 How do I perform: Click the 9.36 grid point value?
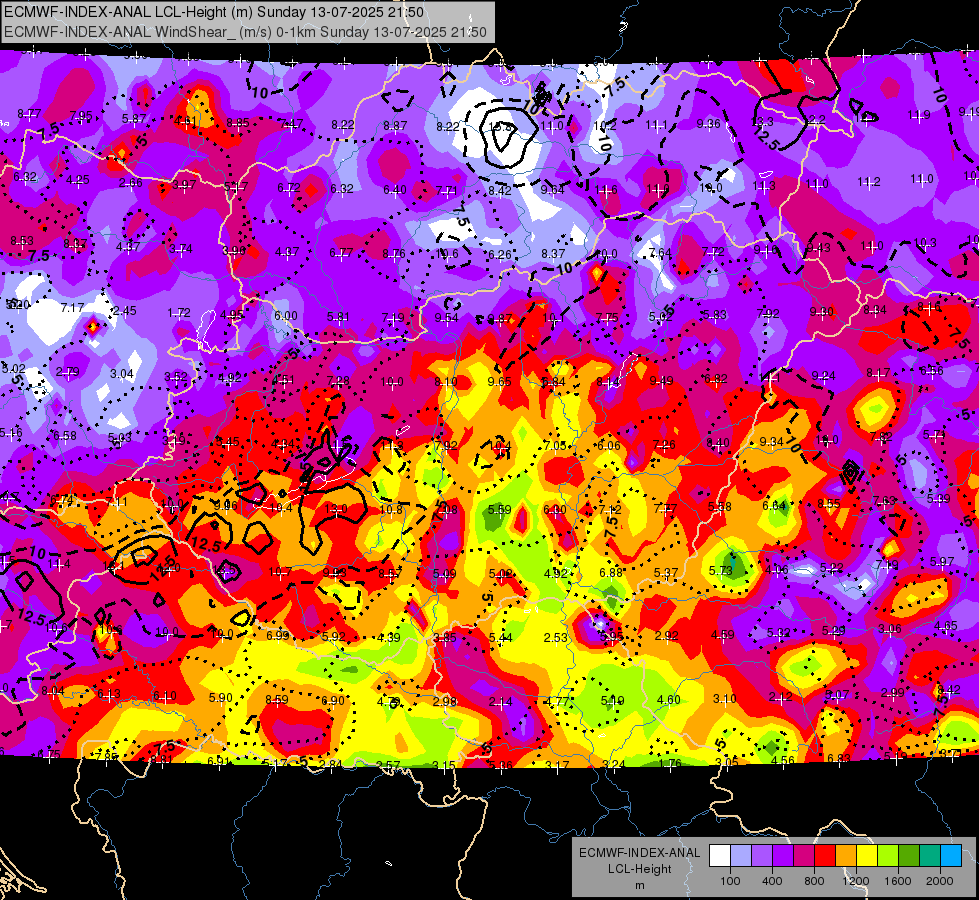(x=709, y=124)
